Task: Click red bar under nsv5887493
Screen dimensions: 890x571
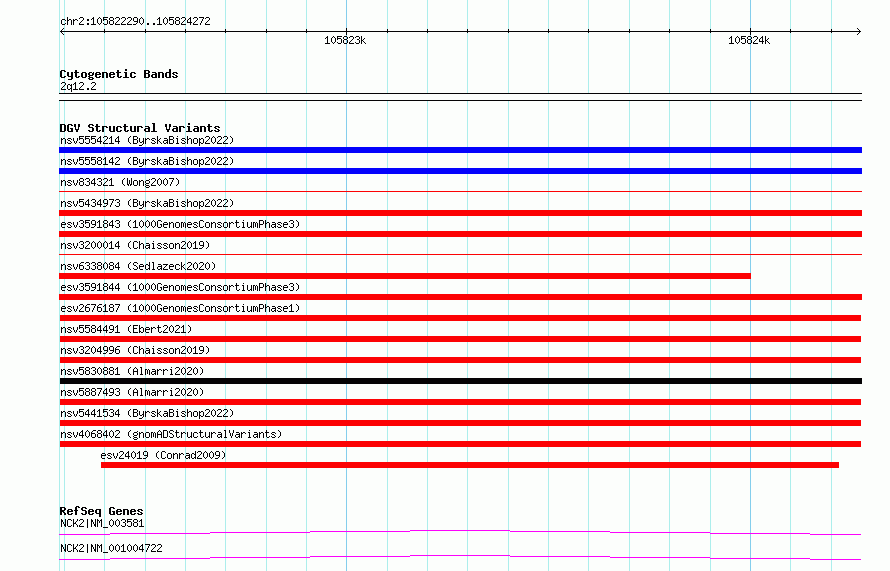Action: click(460, 402)
